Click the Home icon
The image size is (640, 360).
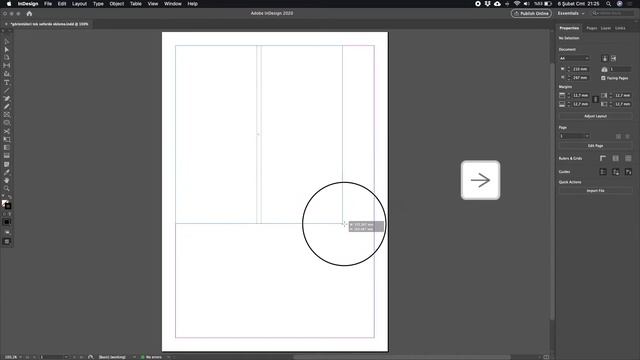29,13
